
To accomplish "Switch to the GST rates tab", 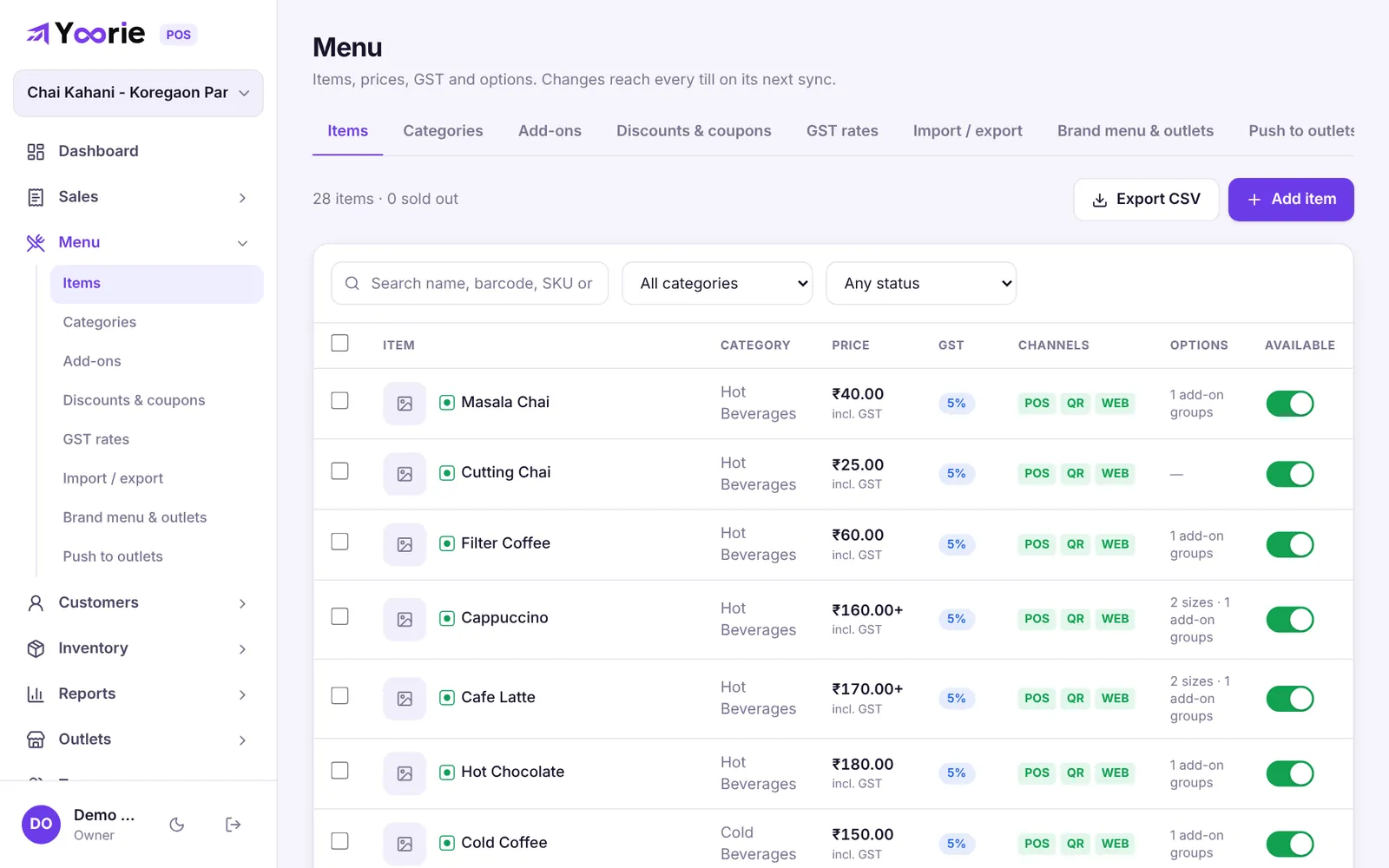I will click(842, 131).
